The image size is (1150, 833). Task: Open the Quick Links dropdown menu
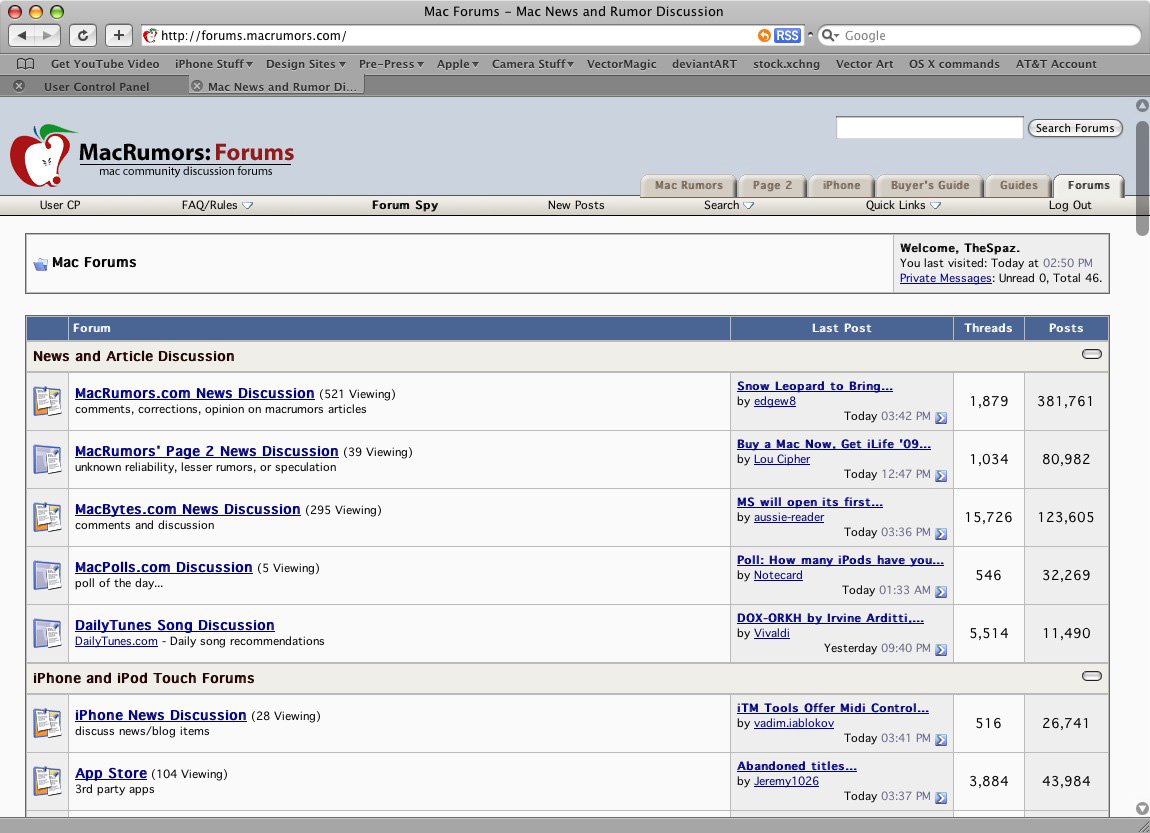pyautogui.click(x=903, y=205)
